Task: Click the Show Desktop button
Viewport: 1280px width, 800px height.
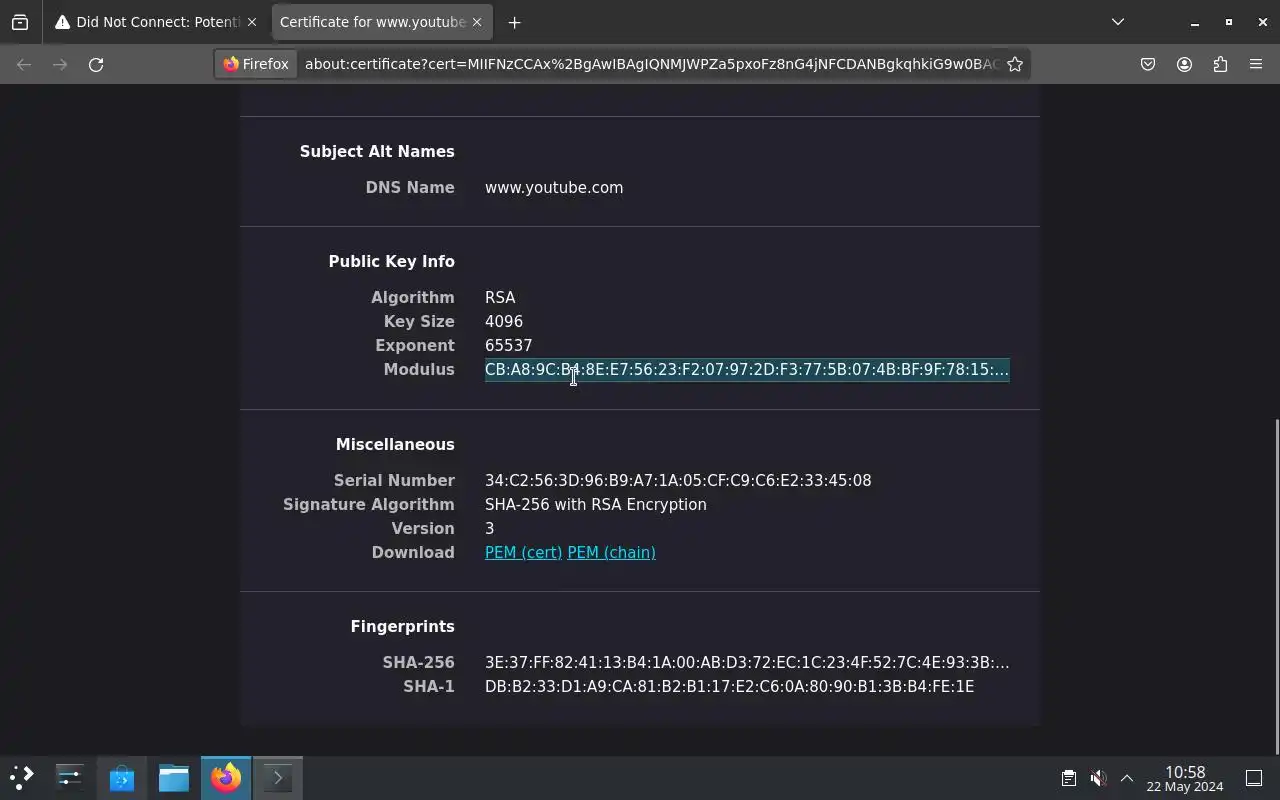Action: click(x=1254, y=778)
